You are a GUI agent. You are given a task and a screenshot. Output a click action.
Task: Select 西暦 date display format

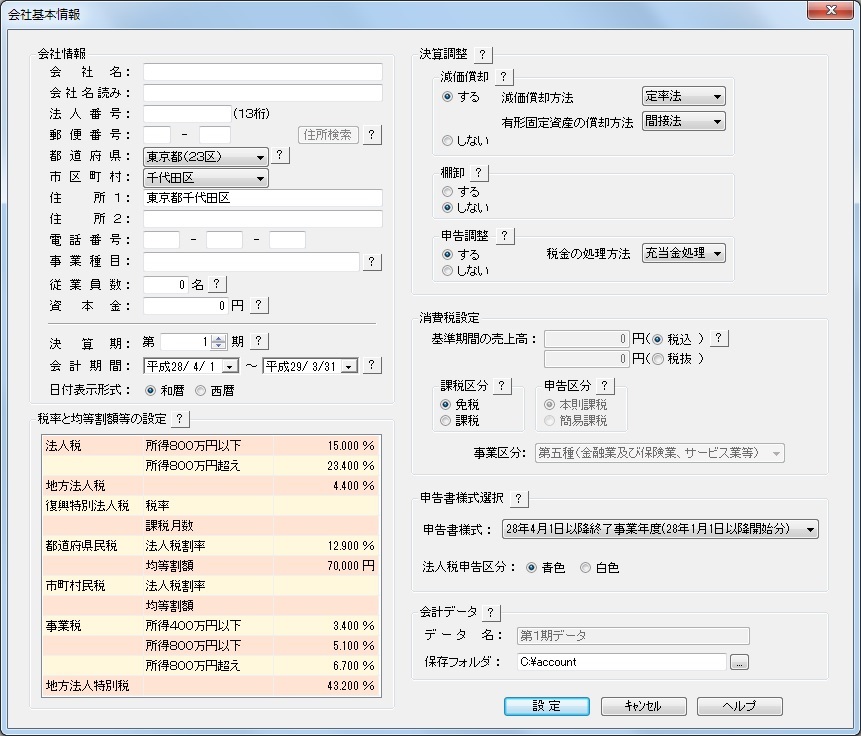(201, 391)
